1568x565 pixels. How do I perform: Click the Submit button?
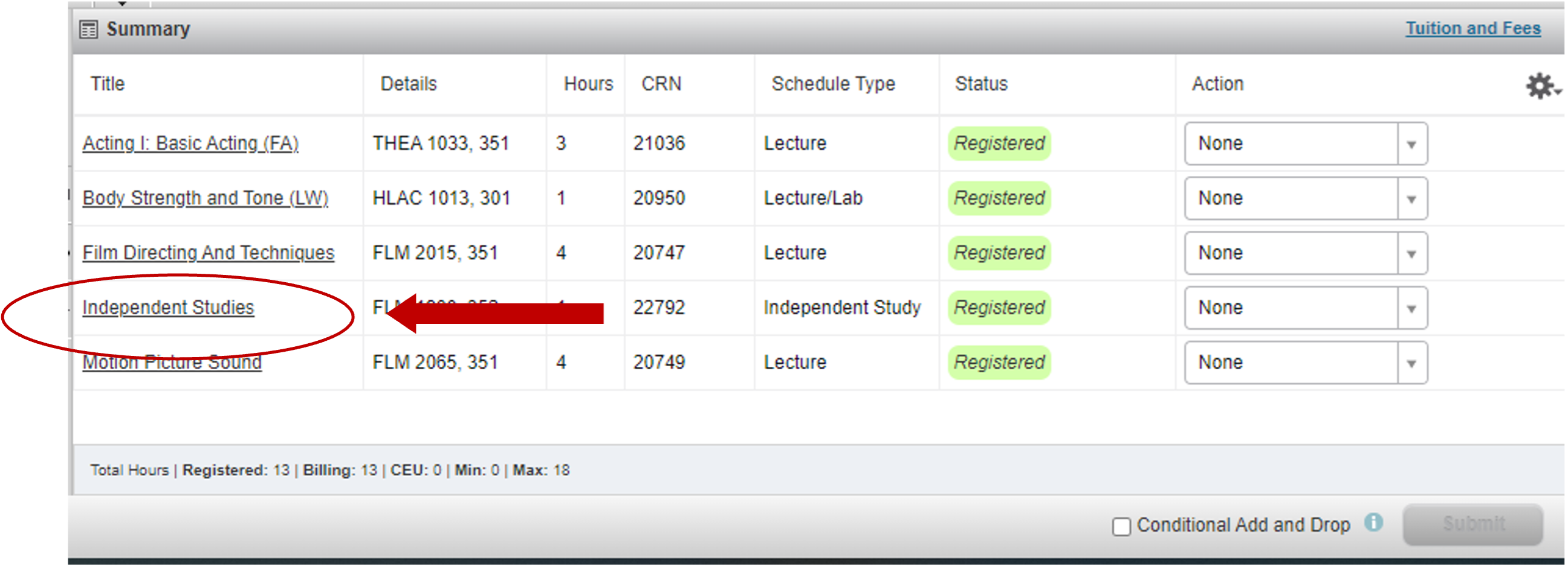coord(1472,524)
